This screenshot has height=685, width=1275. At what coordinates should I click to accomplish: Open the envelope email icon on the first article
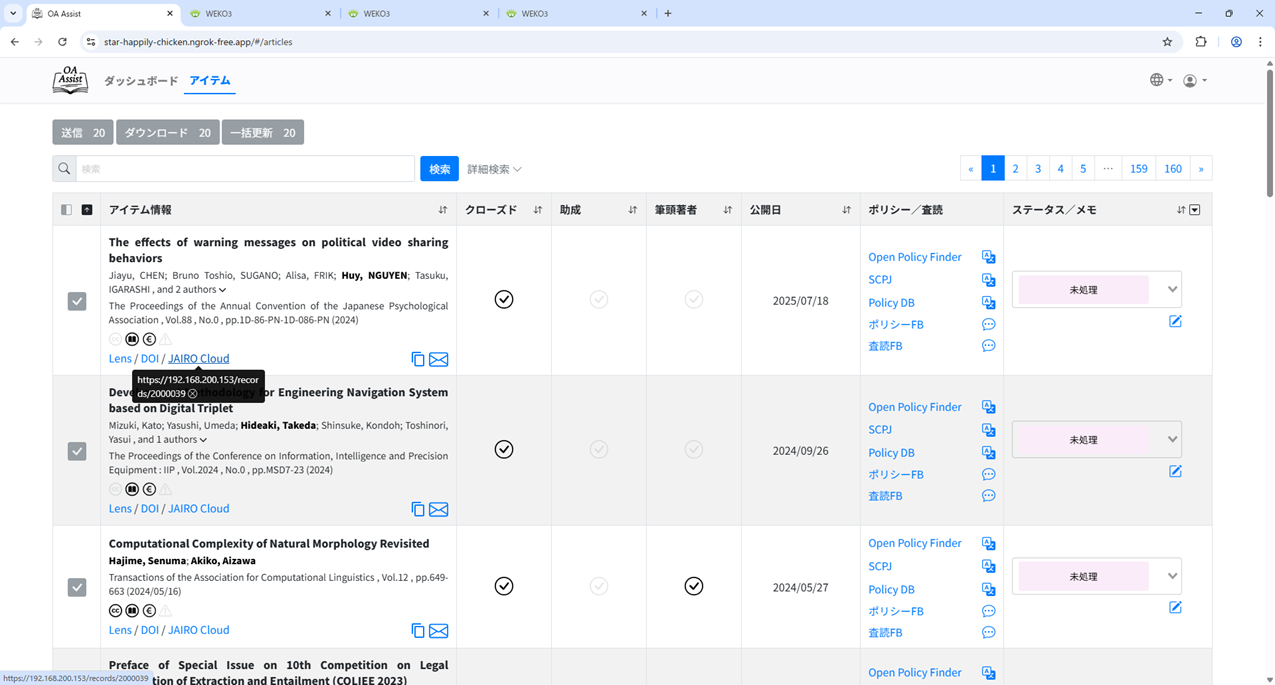[x=438, y=359]
